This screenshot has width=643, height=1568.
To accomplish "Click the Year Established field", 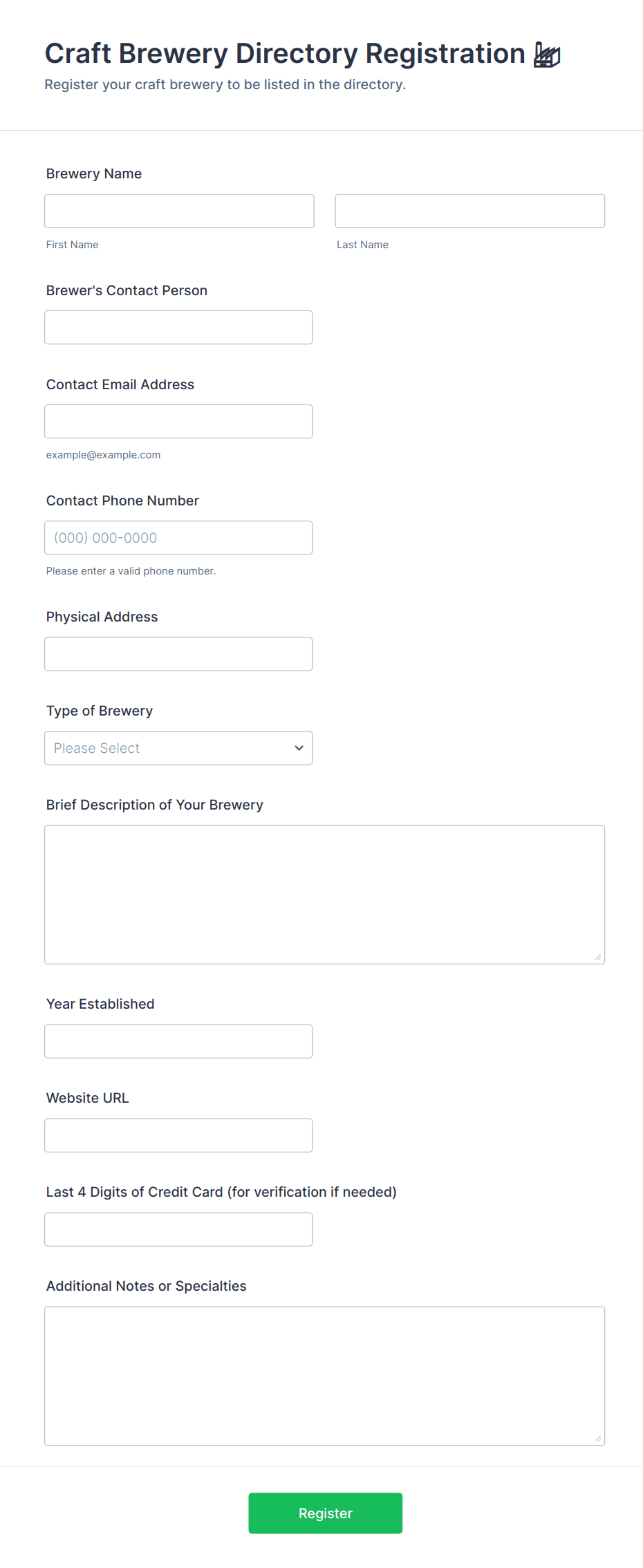I will (178, 1040).
